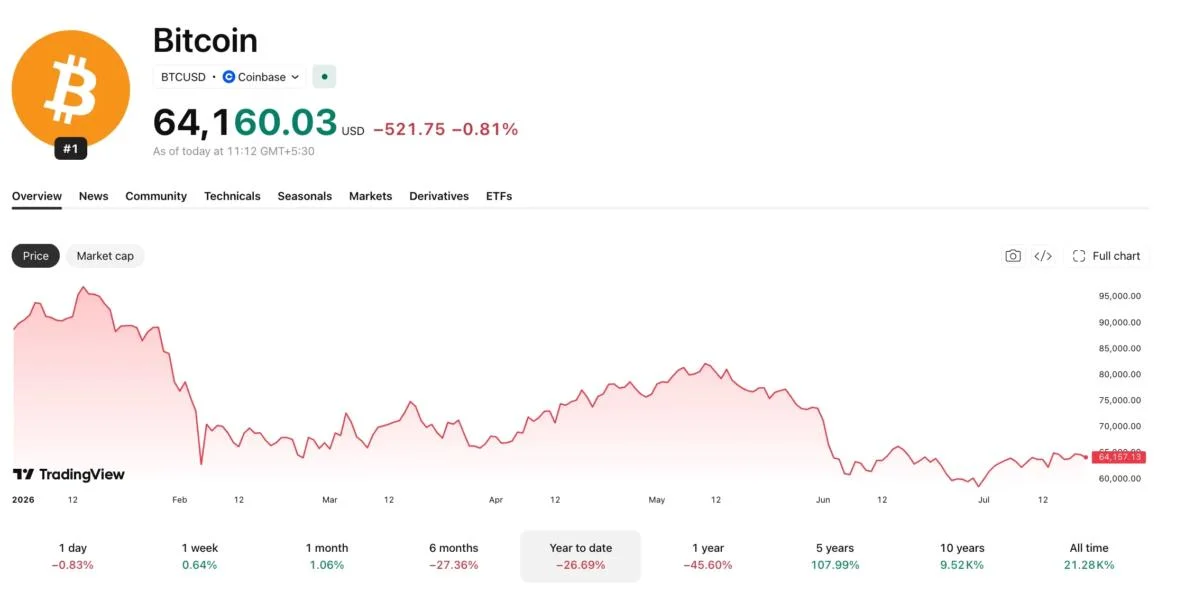Select the Year to date range
The image size is (1194, 600).
581,557
